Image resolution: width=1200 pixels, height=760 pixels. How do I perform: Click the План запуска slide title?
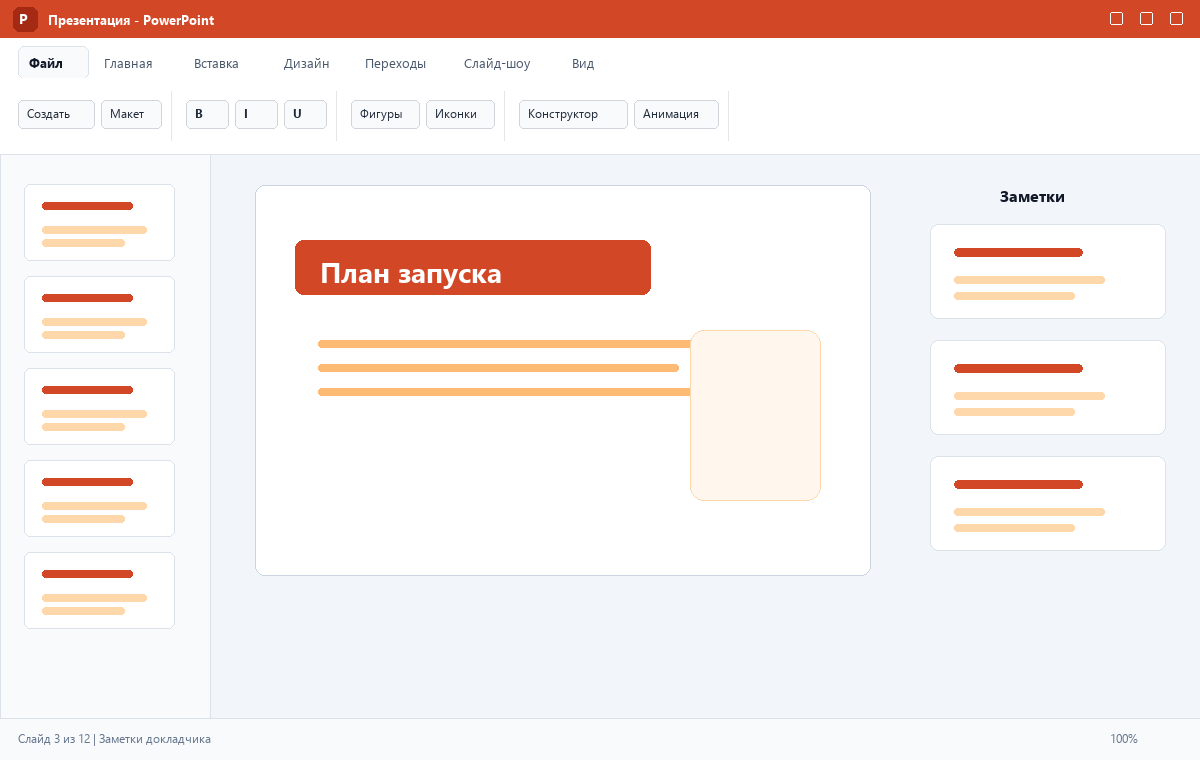(473, 267)
